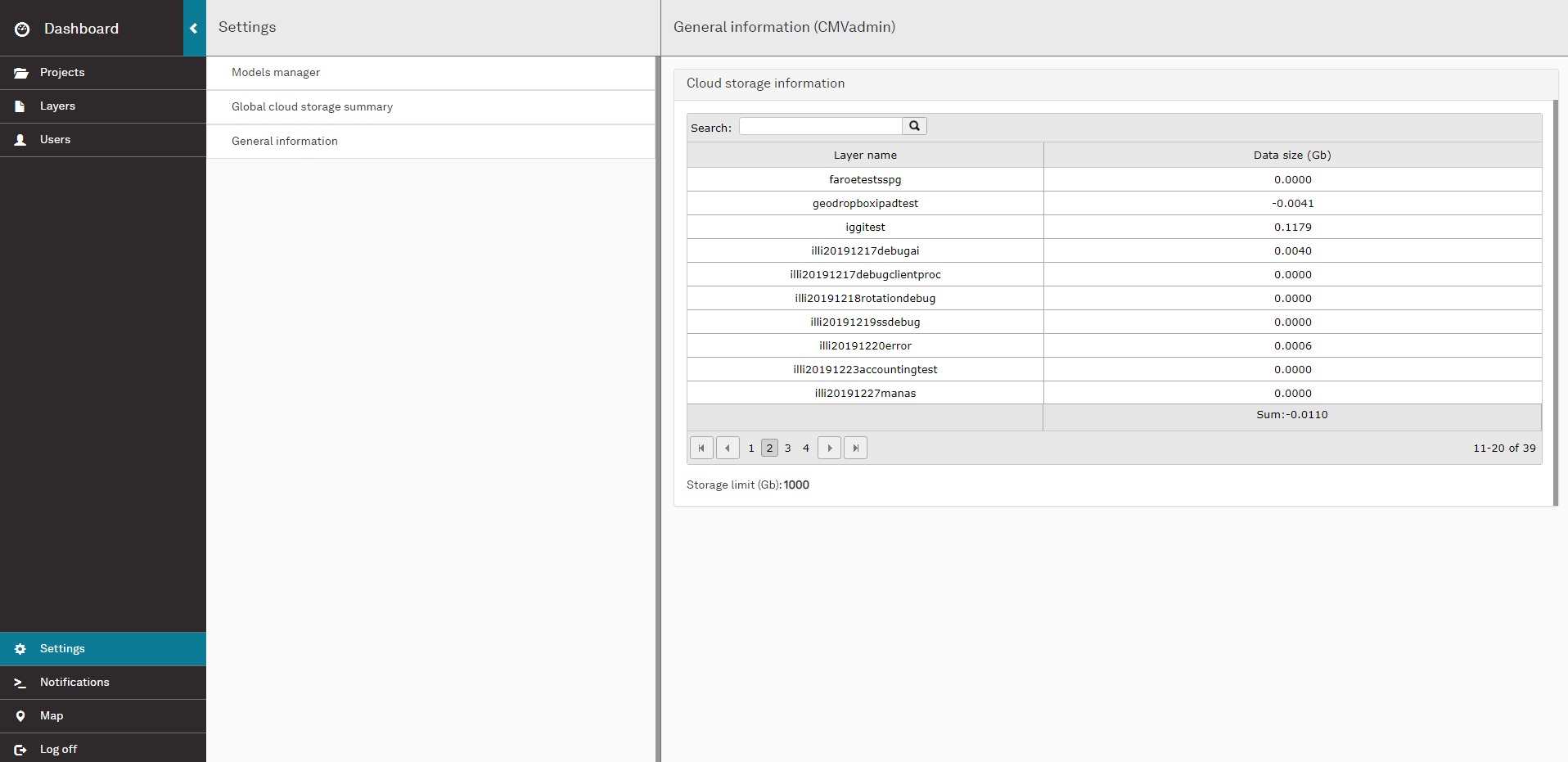Image resolution: width=1568 pixels, height=762 pixels.
Task: Open Projects from the sidebar
Action: [x=62, y=73]
